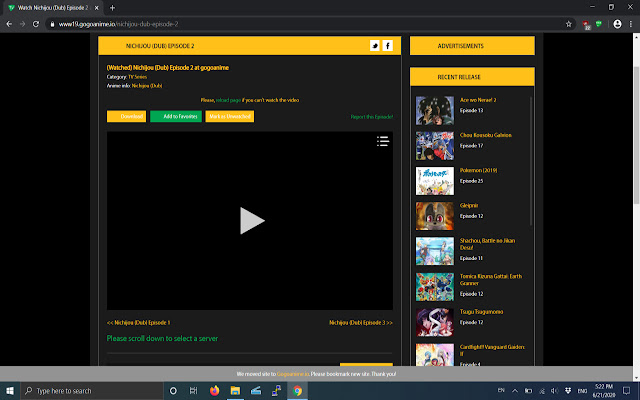
Task: Open Firefox from the taskbar
Action: (214, 390)
